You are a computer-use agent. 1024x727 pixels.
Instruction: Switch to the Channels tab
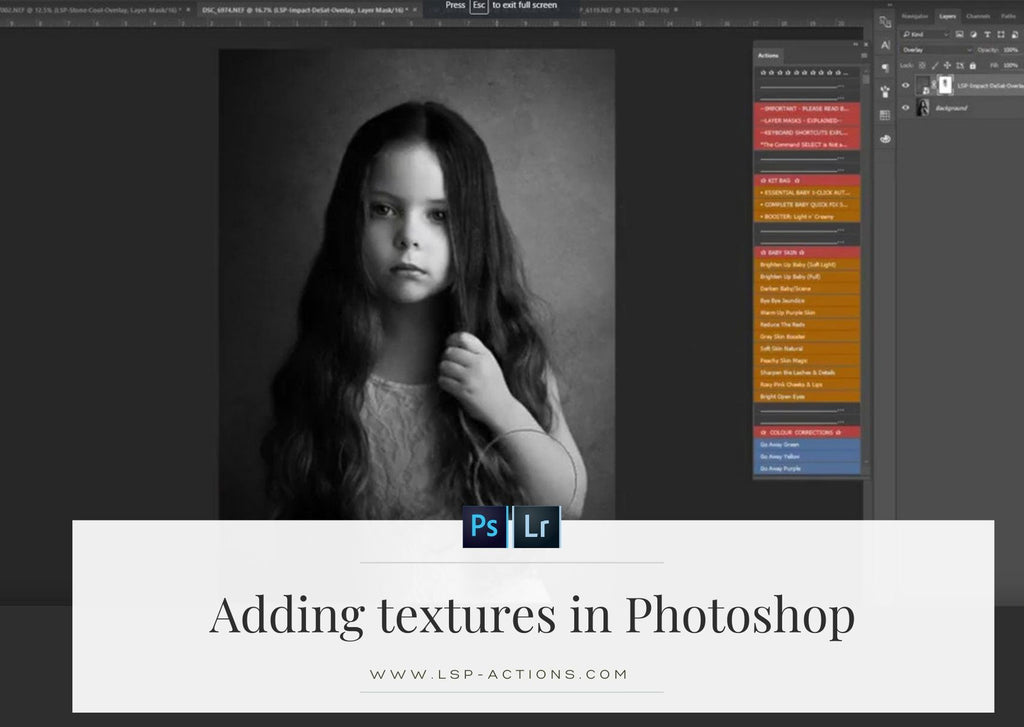point(978,16)
